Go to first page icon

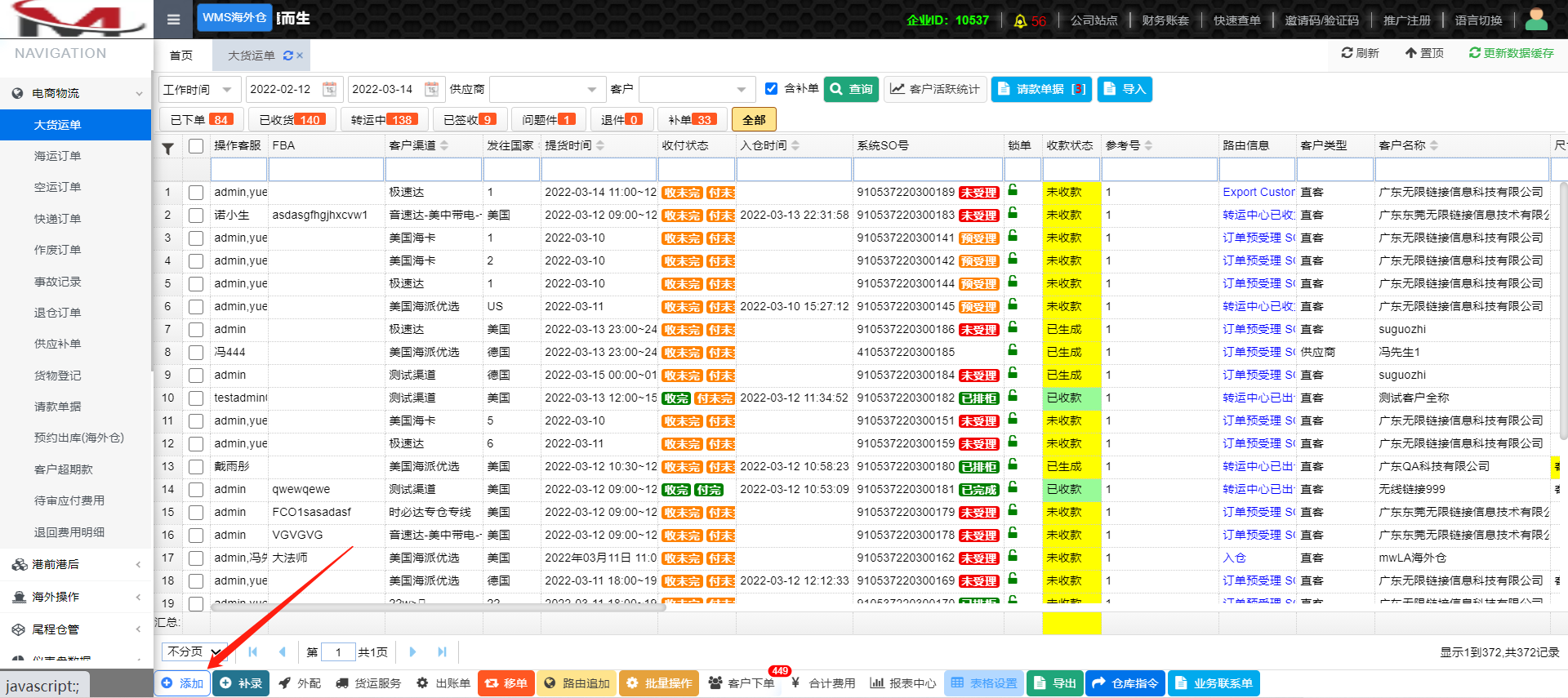tap(252, 651)
